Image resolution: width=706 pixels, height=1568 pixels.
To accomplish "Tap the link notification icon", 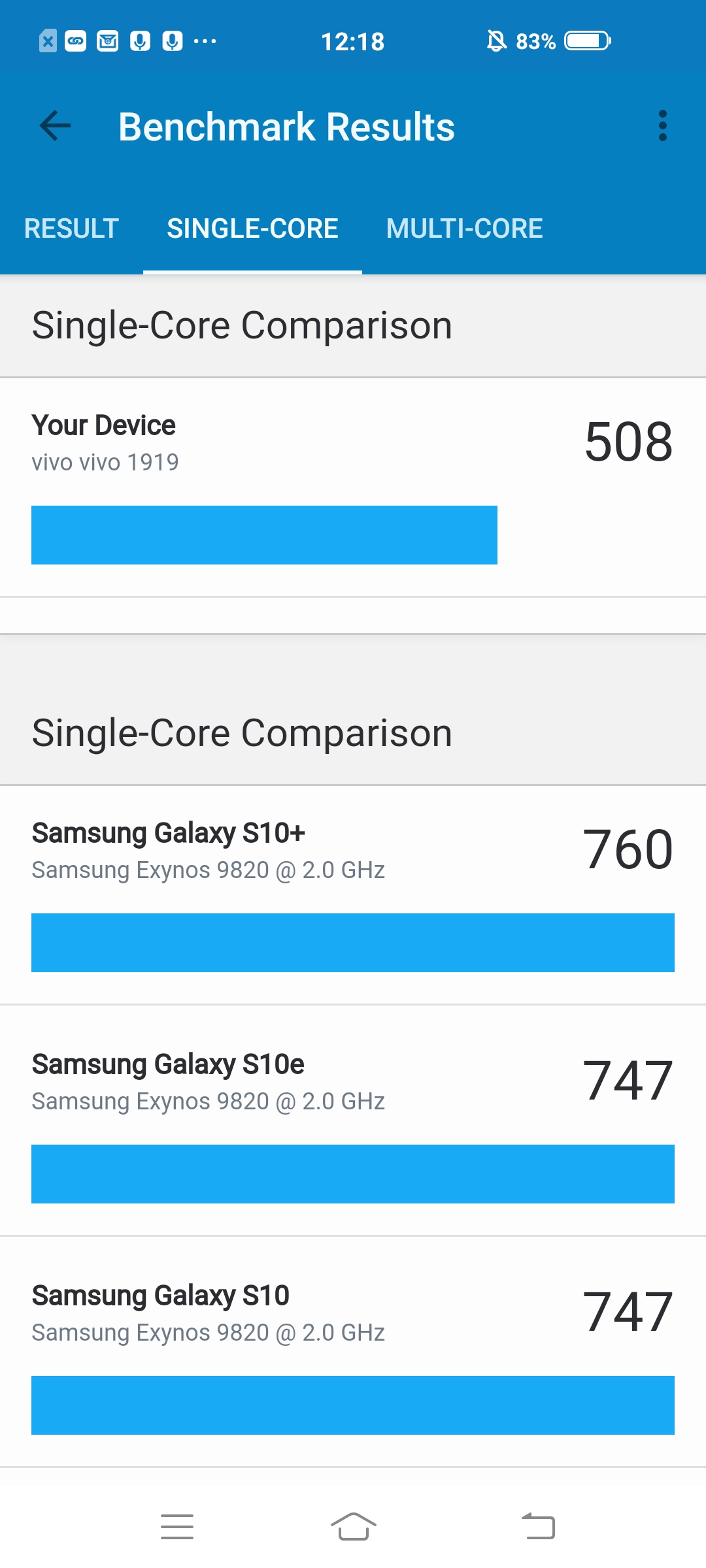I will (x=76, y=41).
